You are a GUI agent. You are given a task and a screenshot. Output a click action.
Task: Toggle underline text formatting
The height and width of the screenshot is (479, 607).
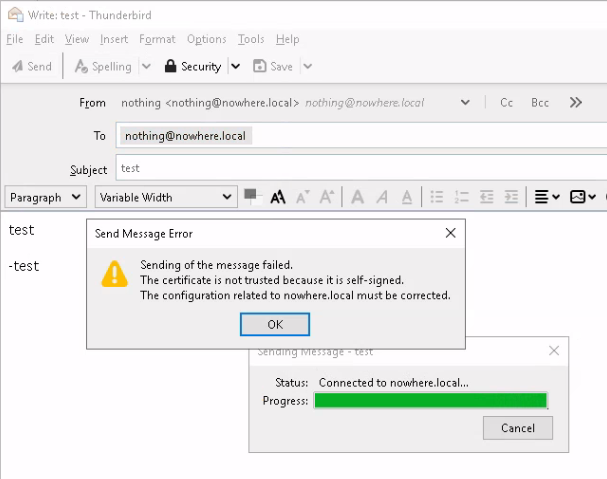(407, 197)
